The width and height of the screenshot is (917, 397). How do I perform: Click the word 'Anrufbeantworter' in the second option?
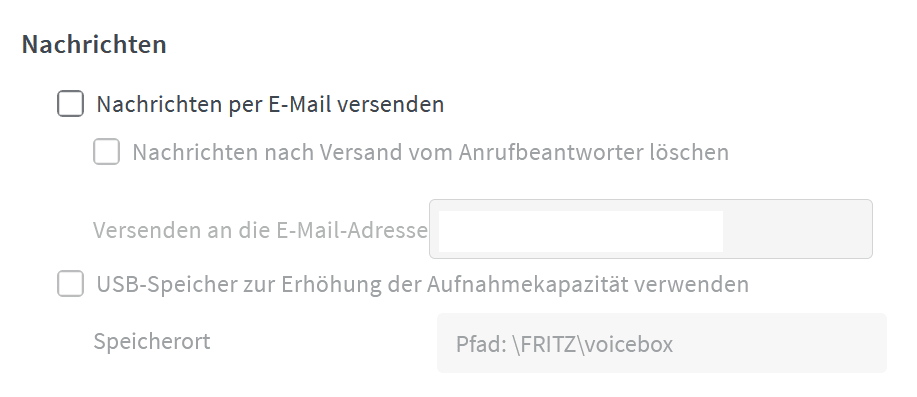point(550,152)
